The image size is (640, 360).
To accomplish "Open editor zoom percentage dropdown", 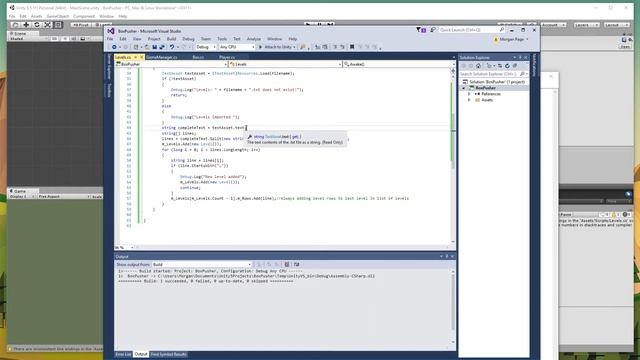I will coord(124,247).
